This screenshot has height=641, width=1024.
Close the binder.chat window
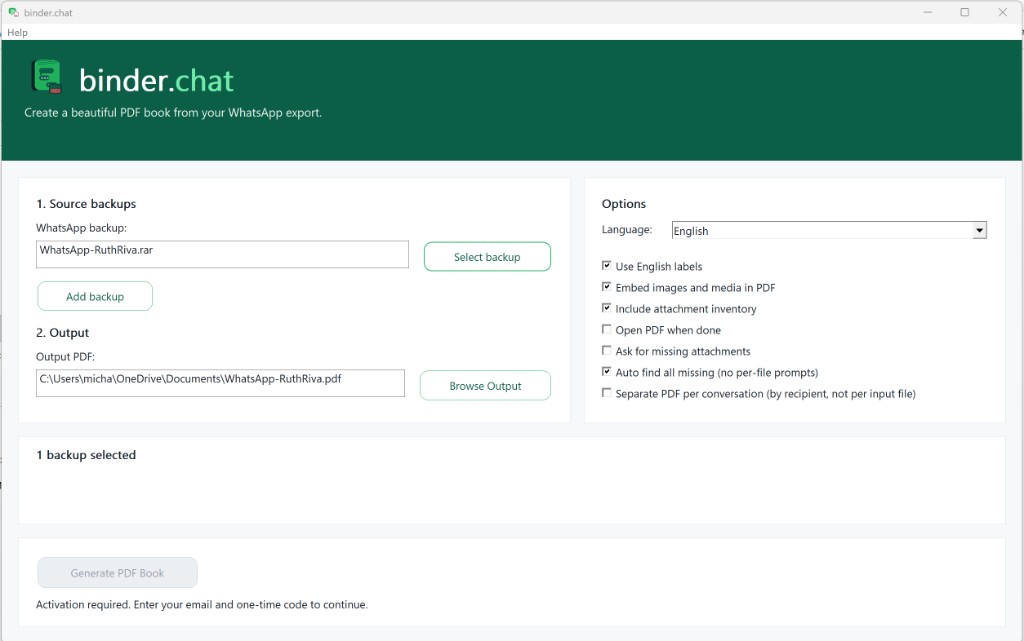click(1002, 12)
